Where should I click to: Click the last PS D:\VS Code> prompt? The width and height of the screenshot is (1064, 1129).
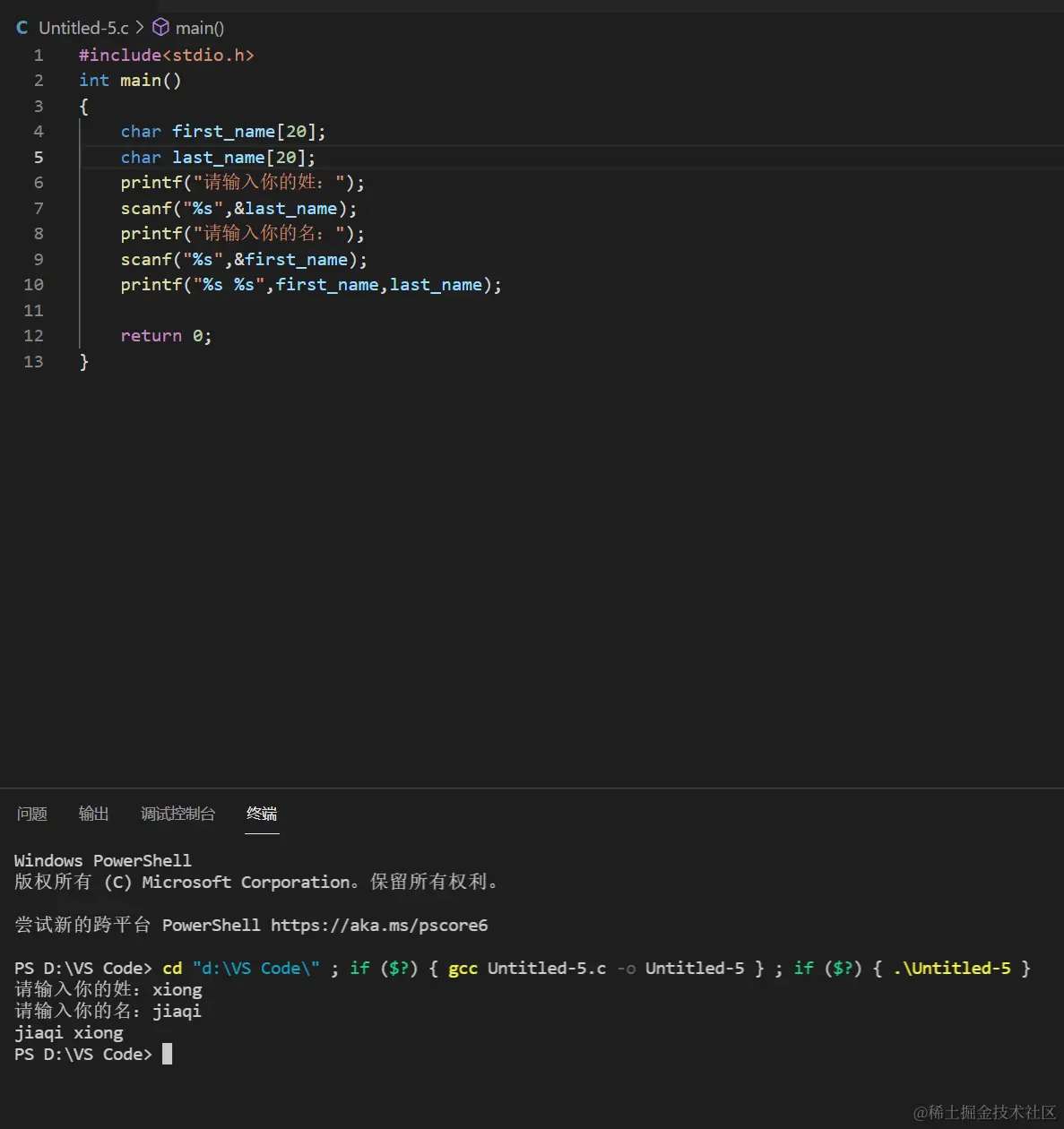[83, 1054]
